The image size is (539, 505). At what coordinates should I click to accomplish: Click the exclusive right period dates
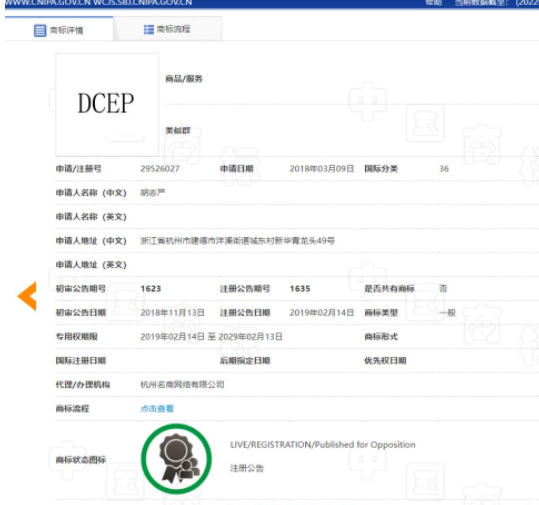pos(211,337)
